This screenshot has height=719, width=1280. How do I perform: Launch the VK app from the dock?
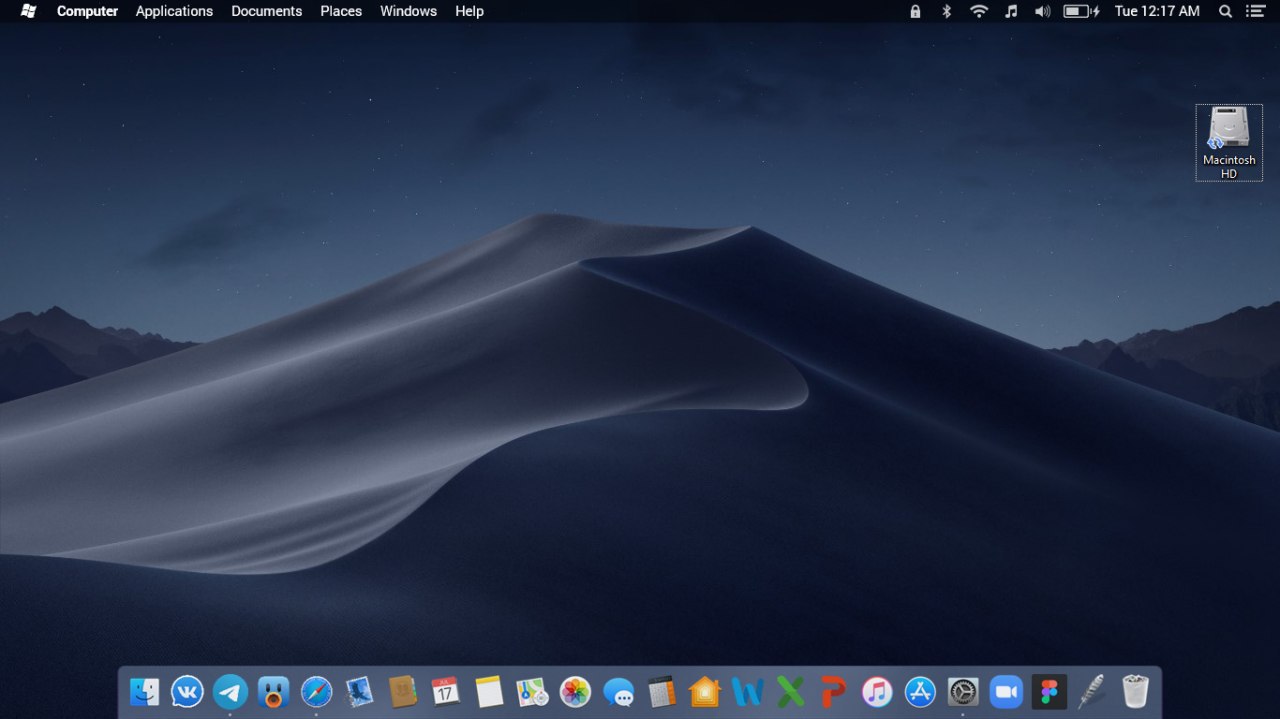pyautogui.click(x=187, y=691)
